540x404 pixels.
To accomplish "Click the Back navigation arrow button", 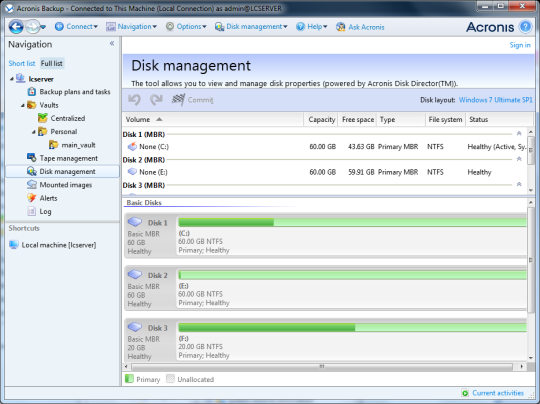I will click(x=16, y=27).
